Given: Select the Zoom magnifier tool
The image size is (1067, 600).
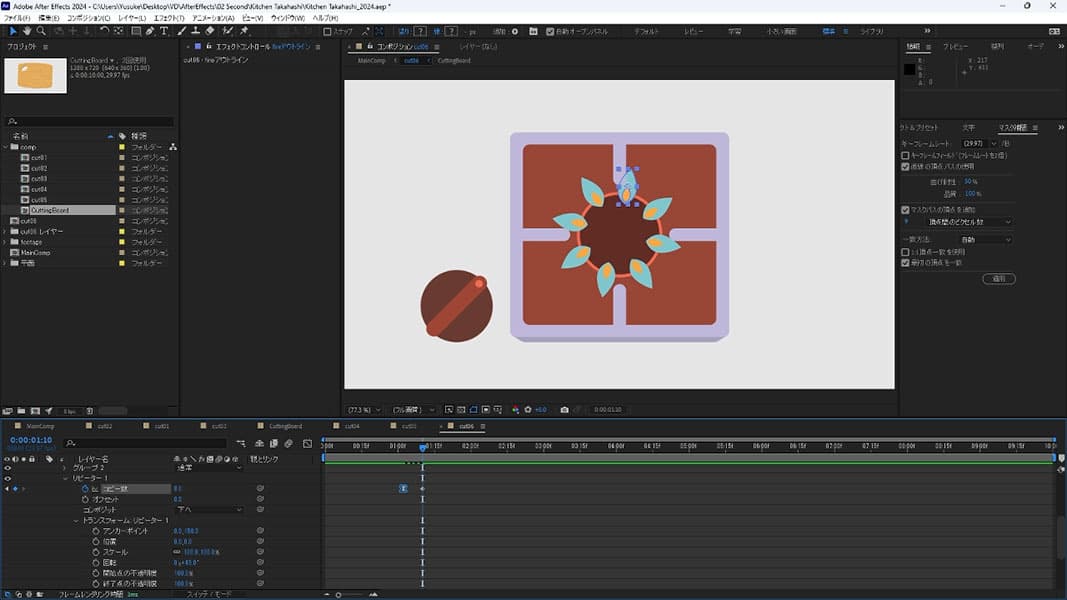Looking at the screenshot, I should click(42, 31).
